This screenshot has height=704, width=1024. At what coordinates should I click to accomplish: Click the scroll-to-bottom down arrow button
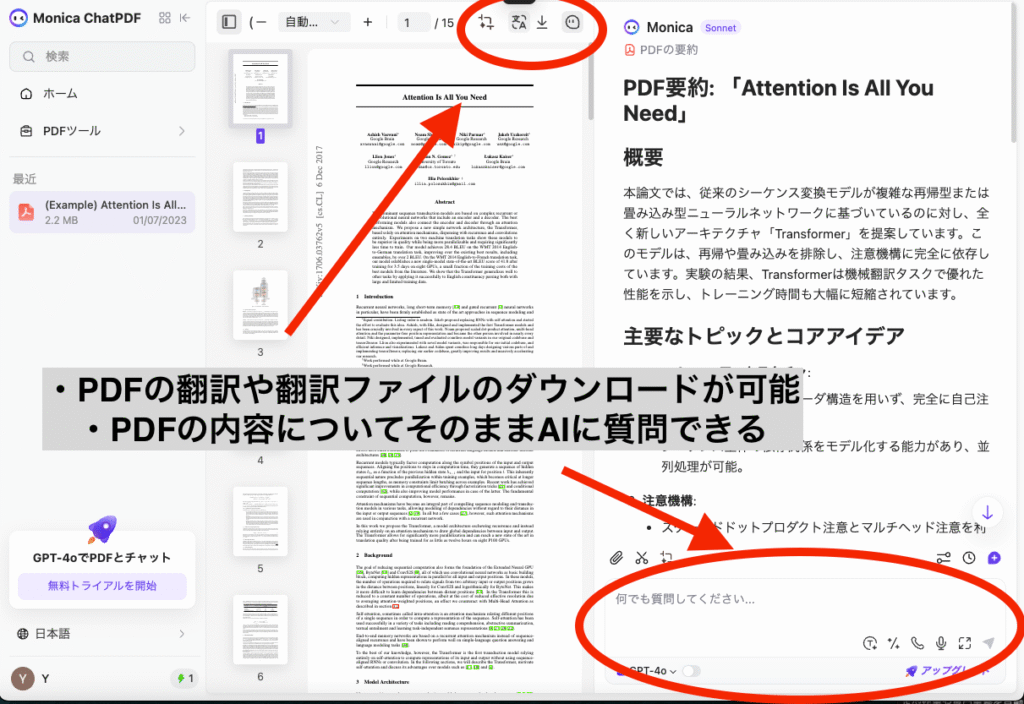pos(987,513)
